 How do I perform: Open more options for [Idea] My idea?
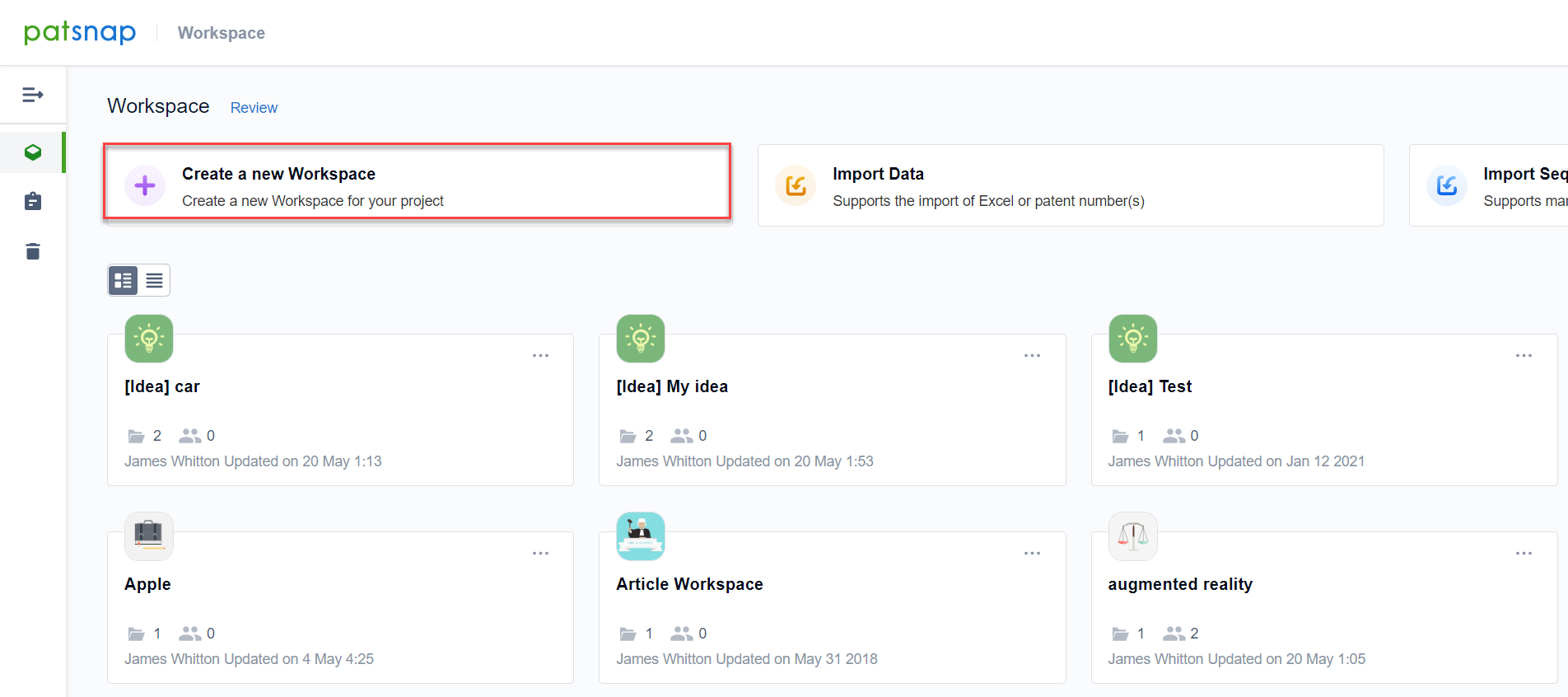pyautogui.click(x=1032, y=356)
